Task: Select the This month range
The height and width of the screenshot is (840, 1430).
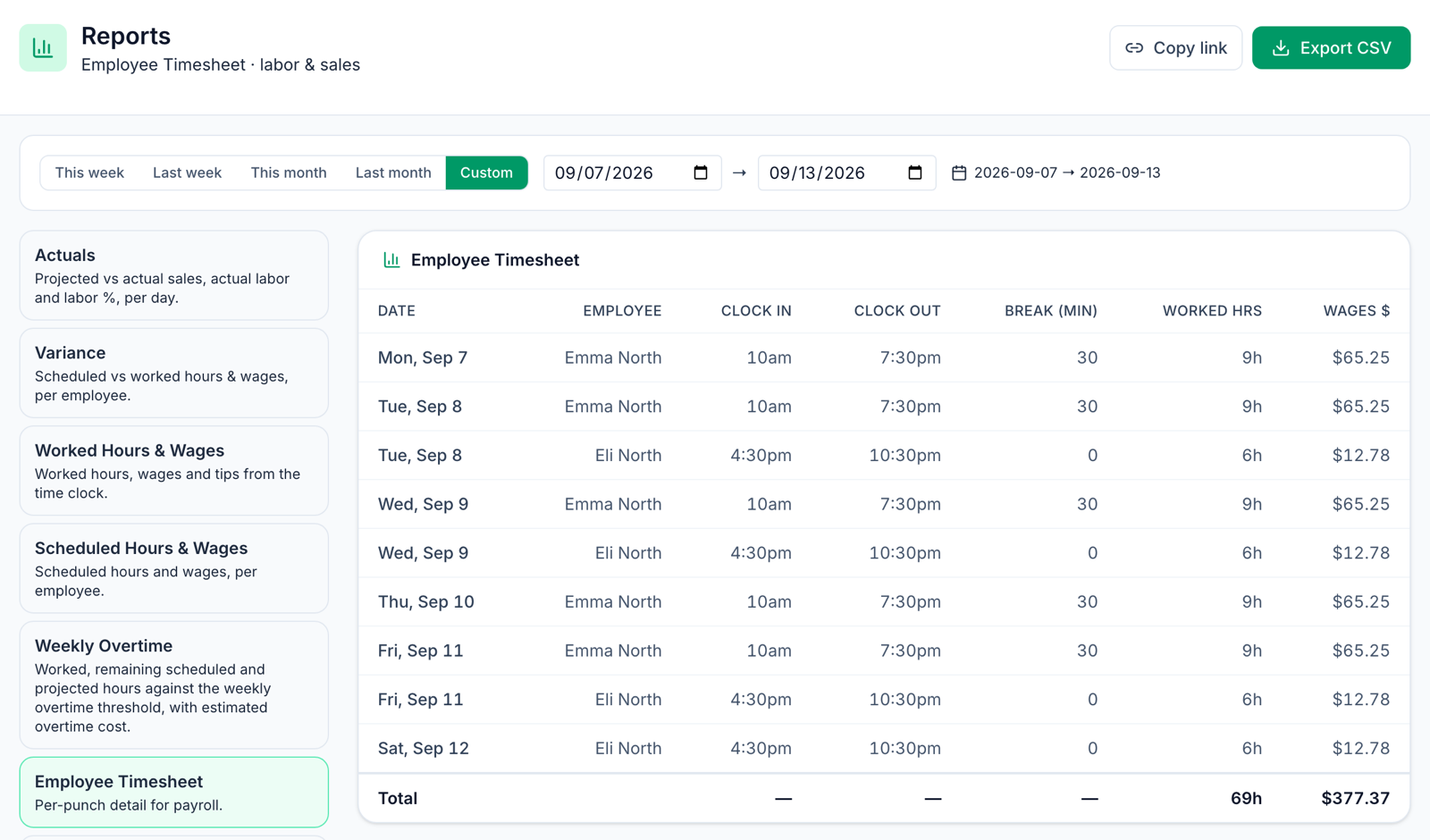Action: tap(289, 172)
